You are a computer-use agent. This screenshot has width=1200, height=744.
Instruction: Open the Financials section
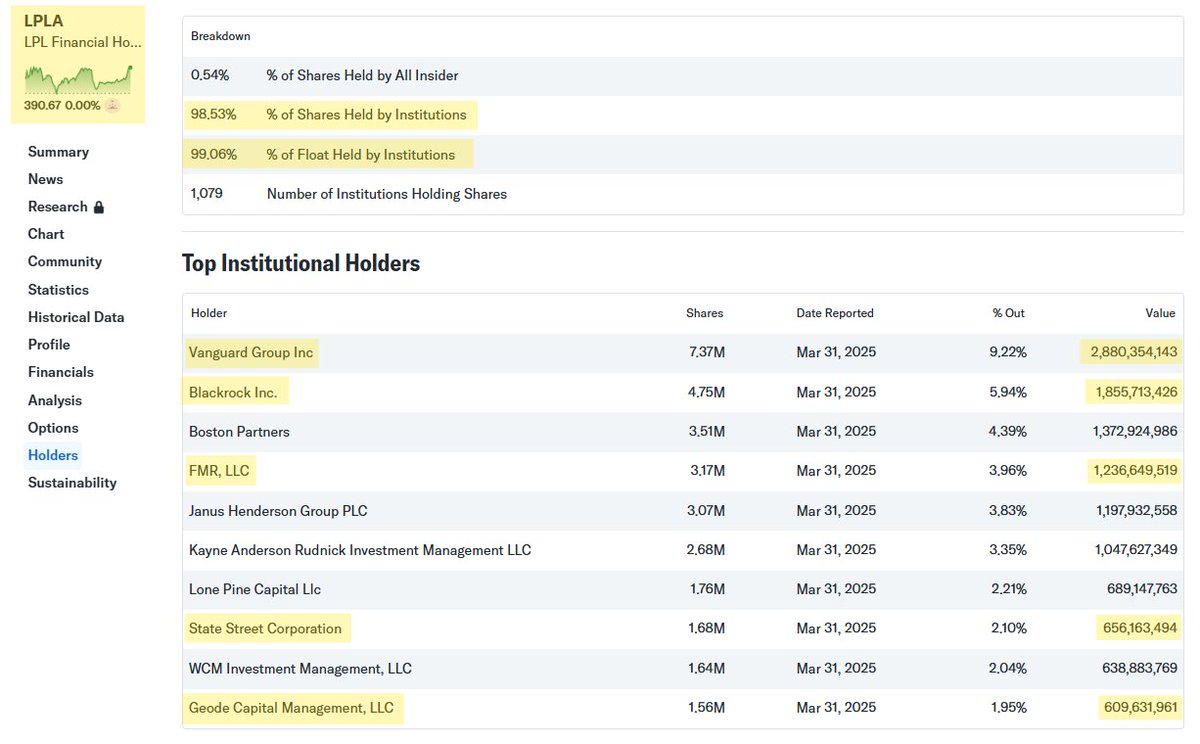[x=61, y=372]
